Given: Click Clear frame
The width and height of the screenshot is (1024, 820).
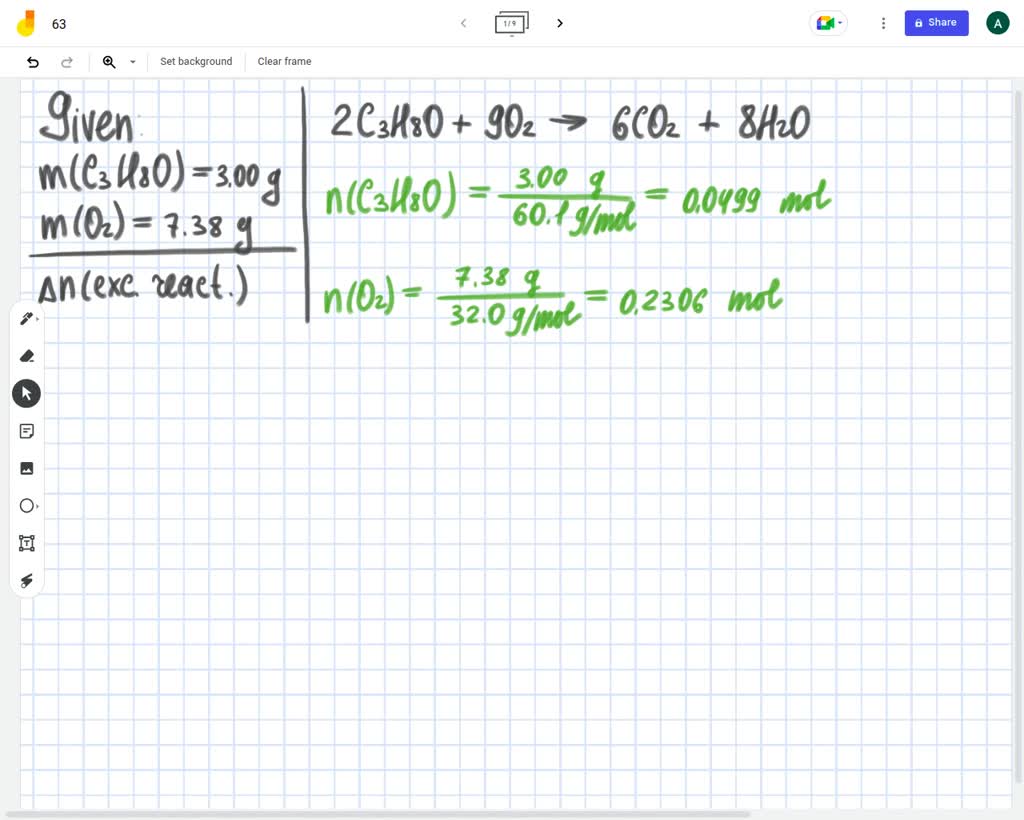Looking at the screenshot, I should [x=284, y=61].
